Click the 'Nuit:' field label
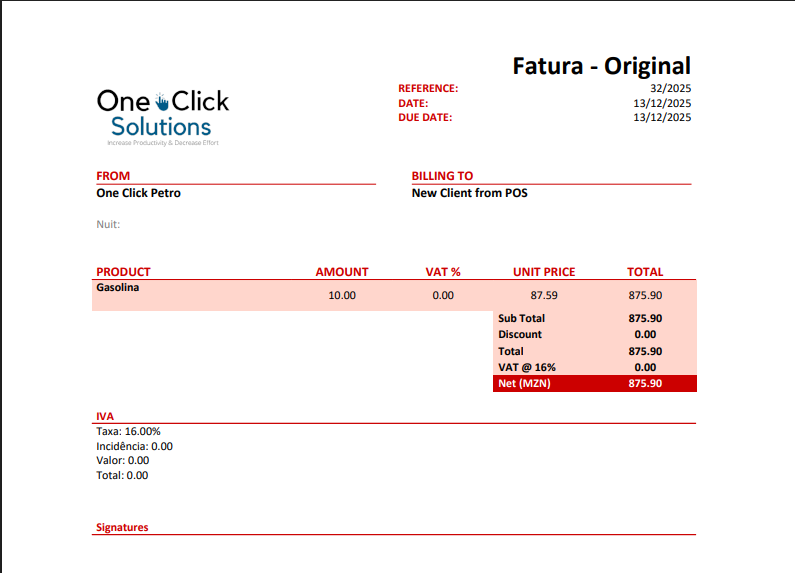 point(108,224)
